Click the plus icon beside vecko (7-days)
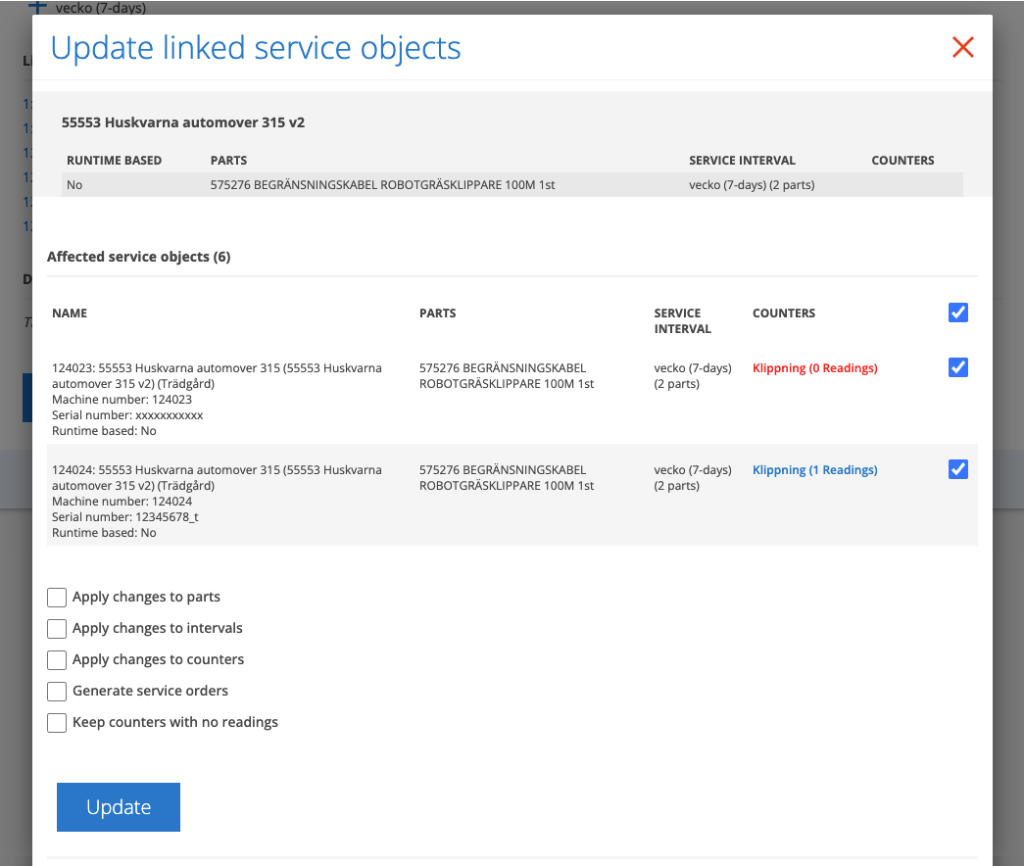The height and width of the screenshot is (866, 1024). [x=37, y=7]
